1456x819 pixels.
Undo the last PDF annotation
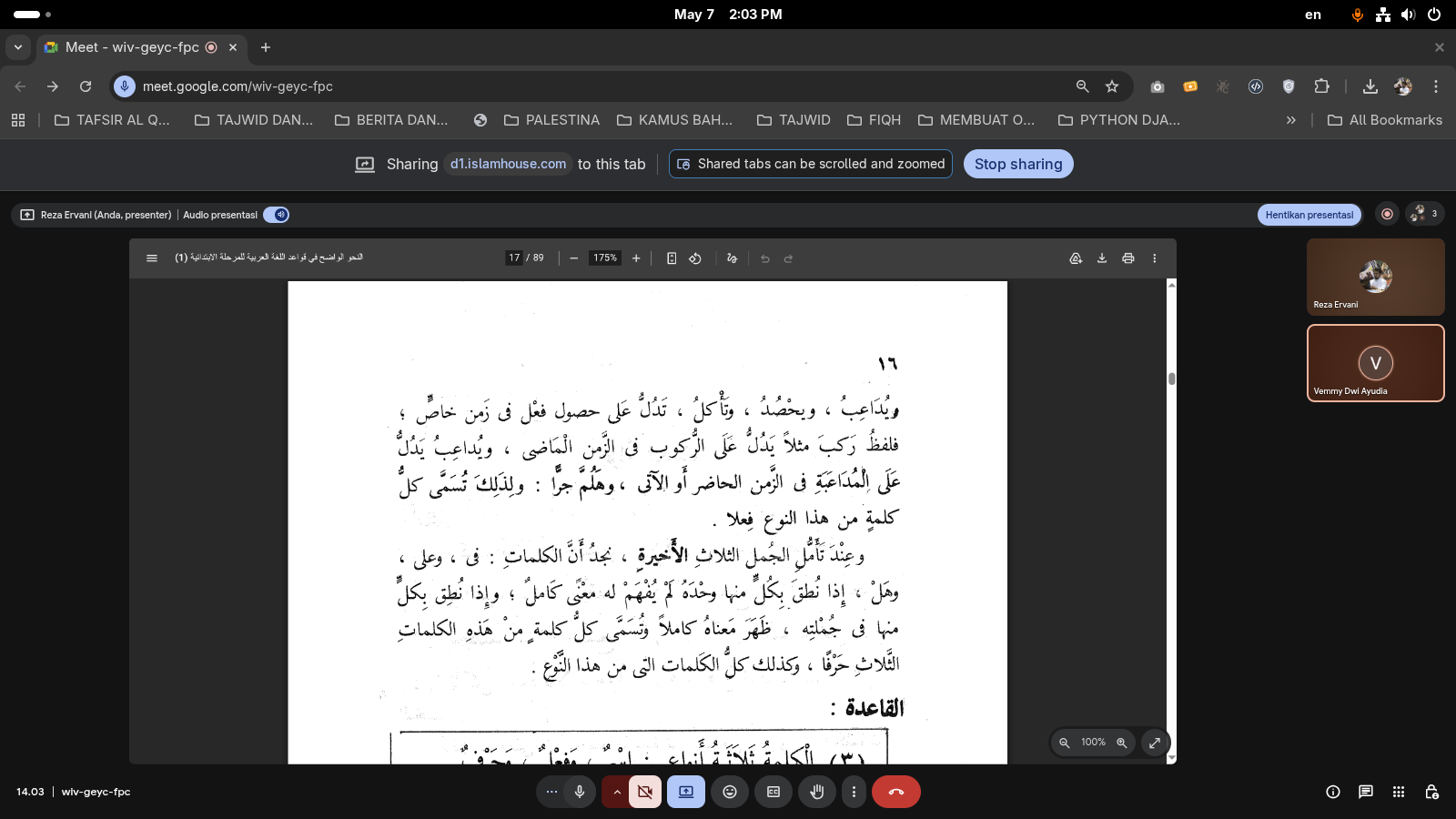click(765, 258)
